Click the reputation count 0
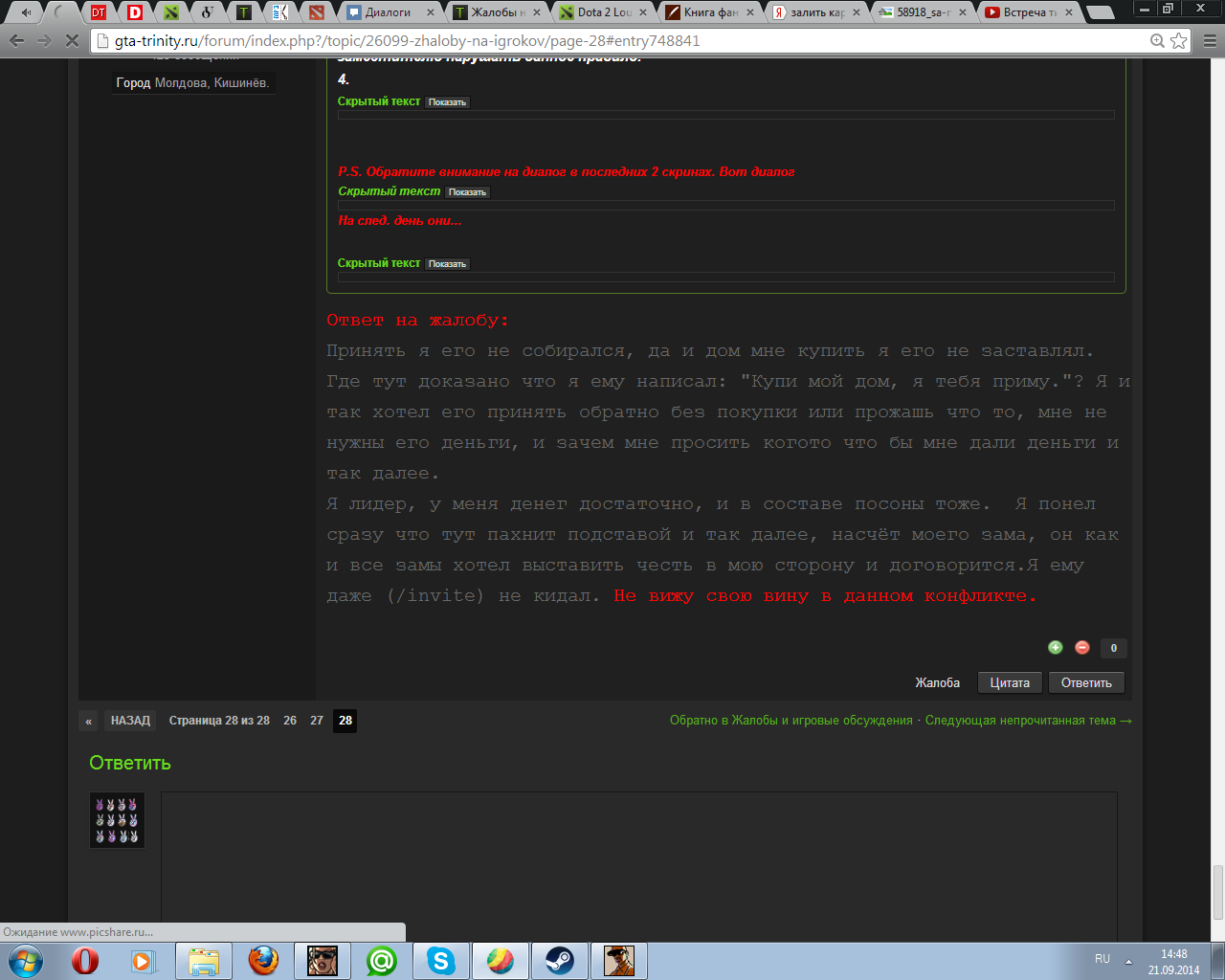The height and width of the screenshot is (980, 1225). [x=1113, y=648]
